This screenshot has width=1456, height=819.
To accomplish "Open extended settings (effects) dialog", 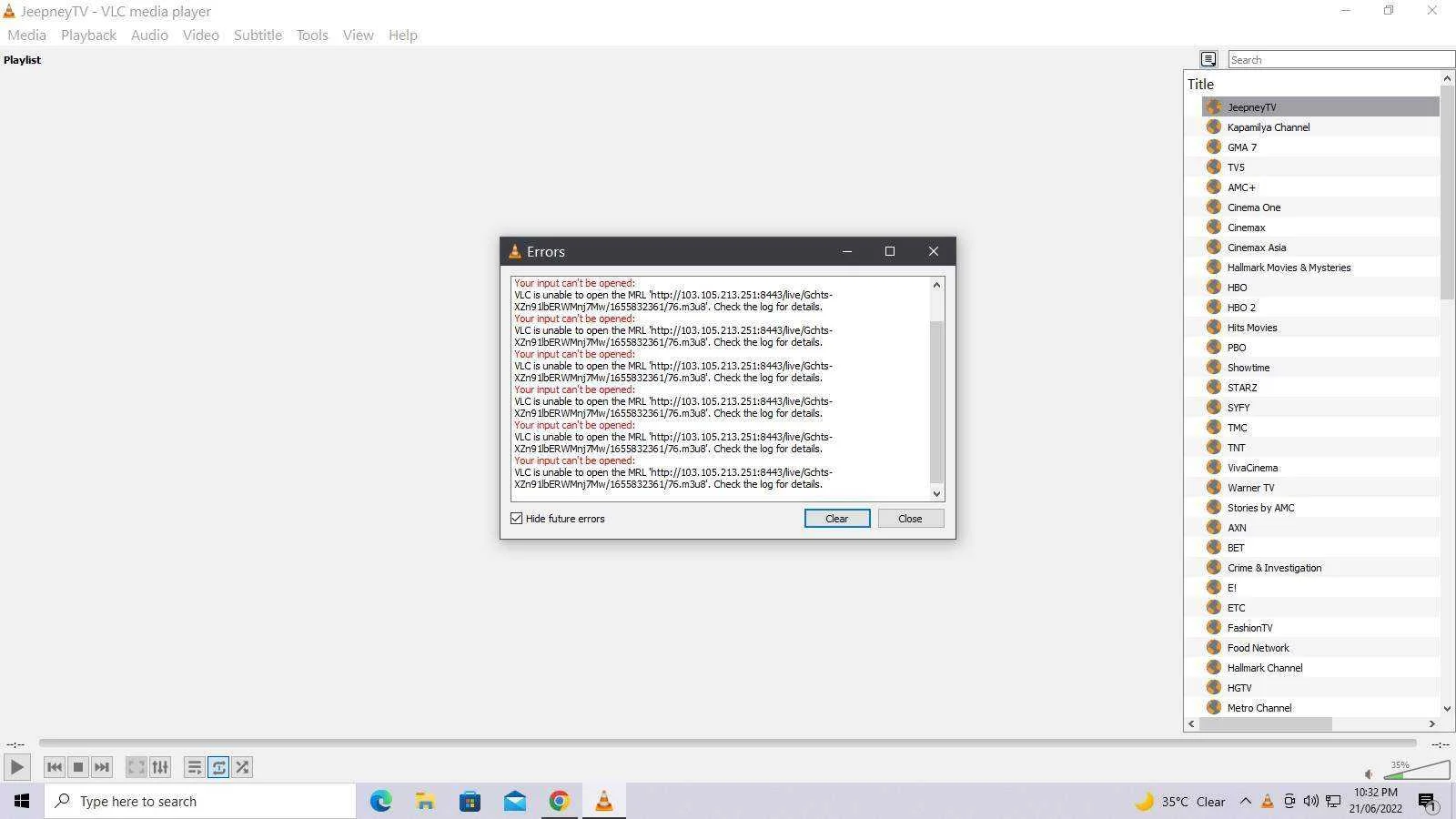I will tap(160, 767).
